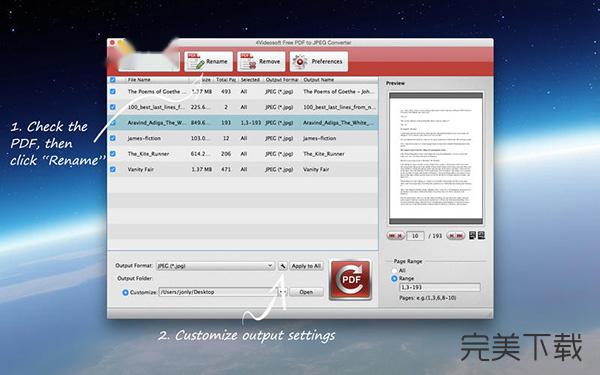Go to first page in preview
Image resolution: width=600 pixels, height=375 pixels.
(x=391, y=236)
